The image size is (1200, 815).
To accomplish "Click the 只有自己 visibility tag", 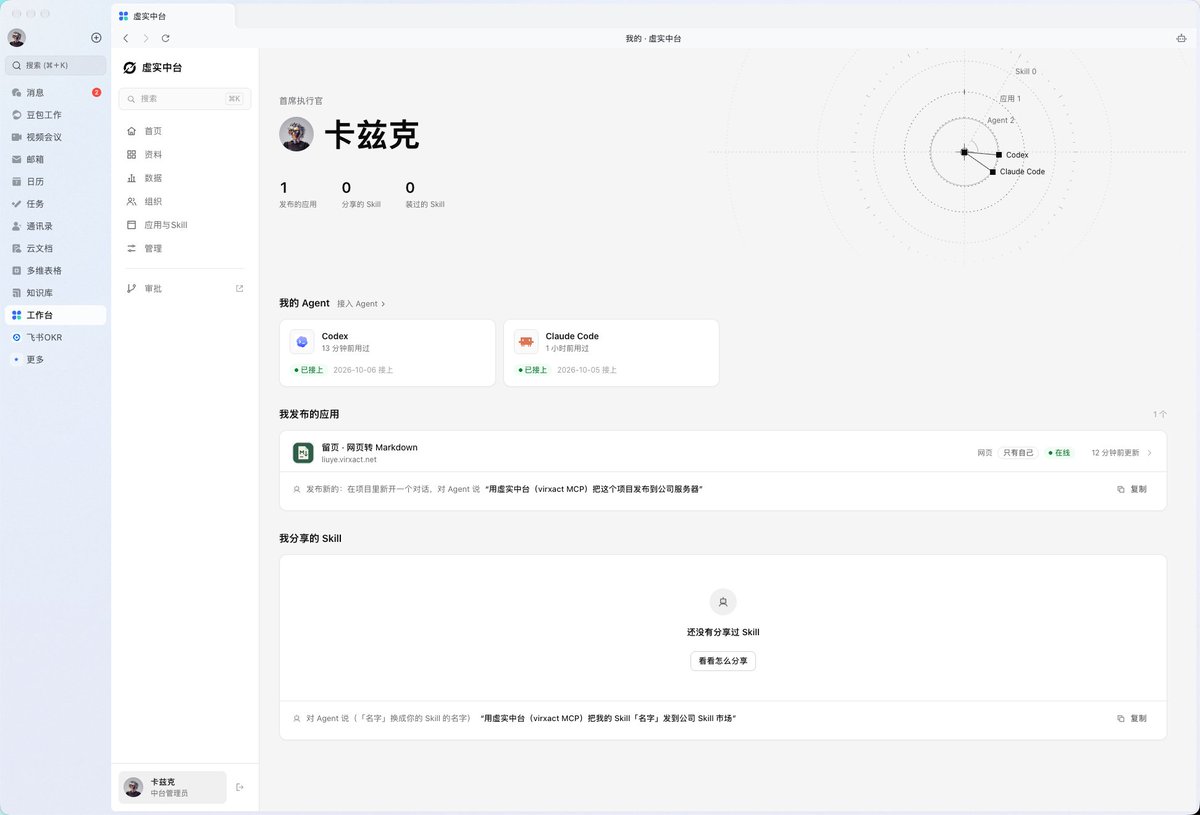I will point(1019,453).
